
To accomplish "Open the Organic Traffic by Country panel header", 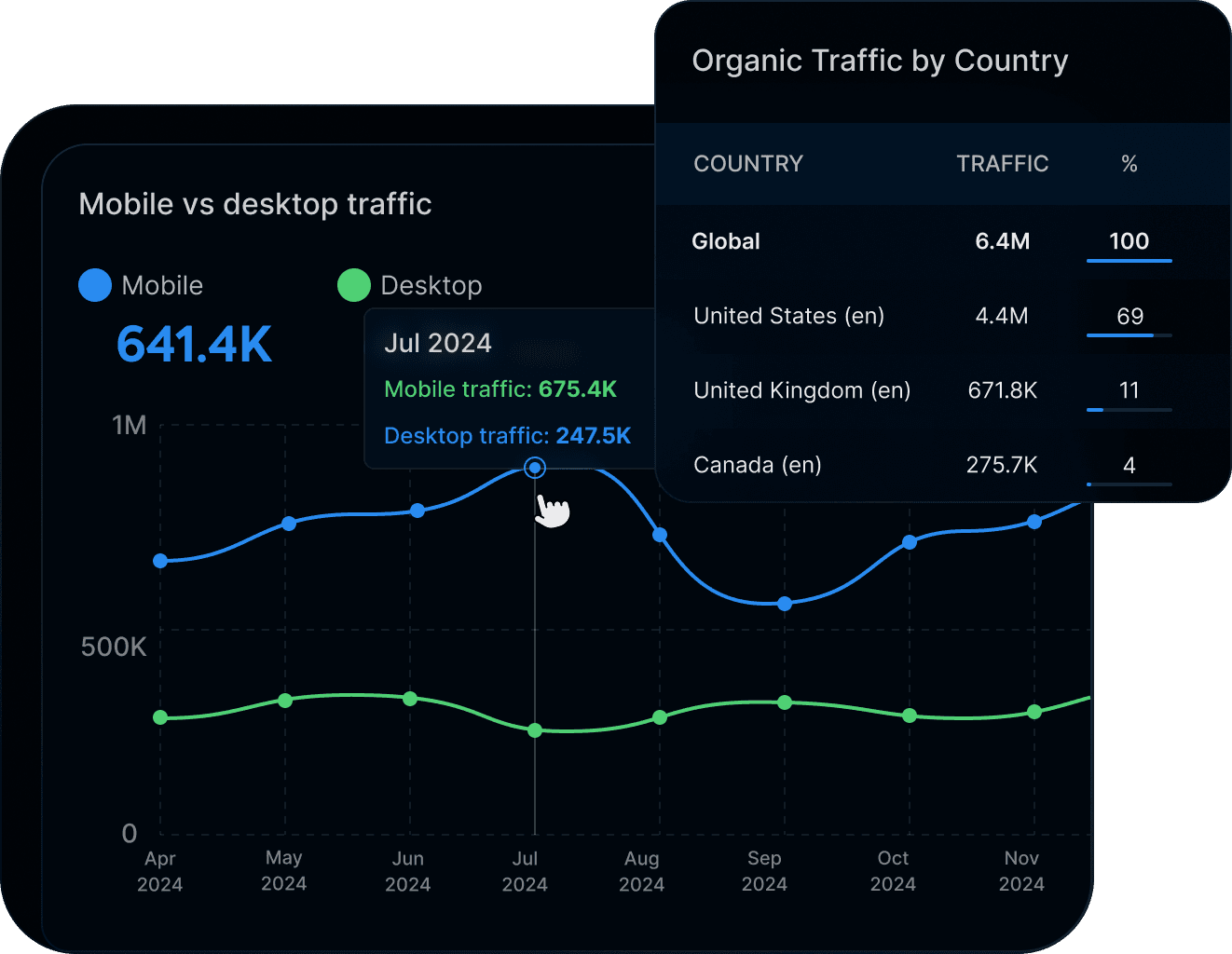I will click(x=880, y=61).
